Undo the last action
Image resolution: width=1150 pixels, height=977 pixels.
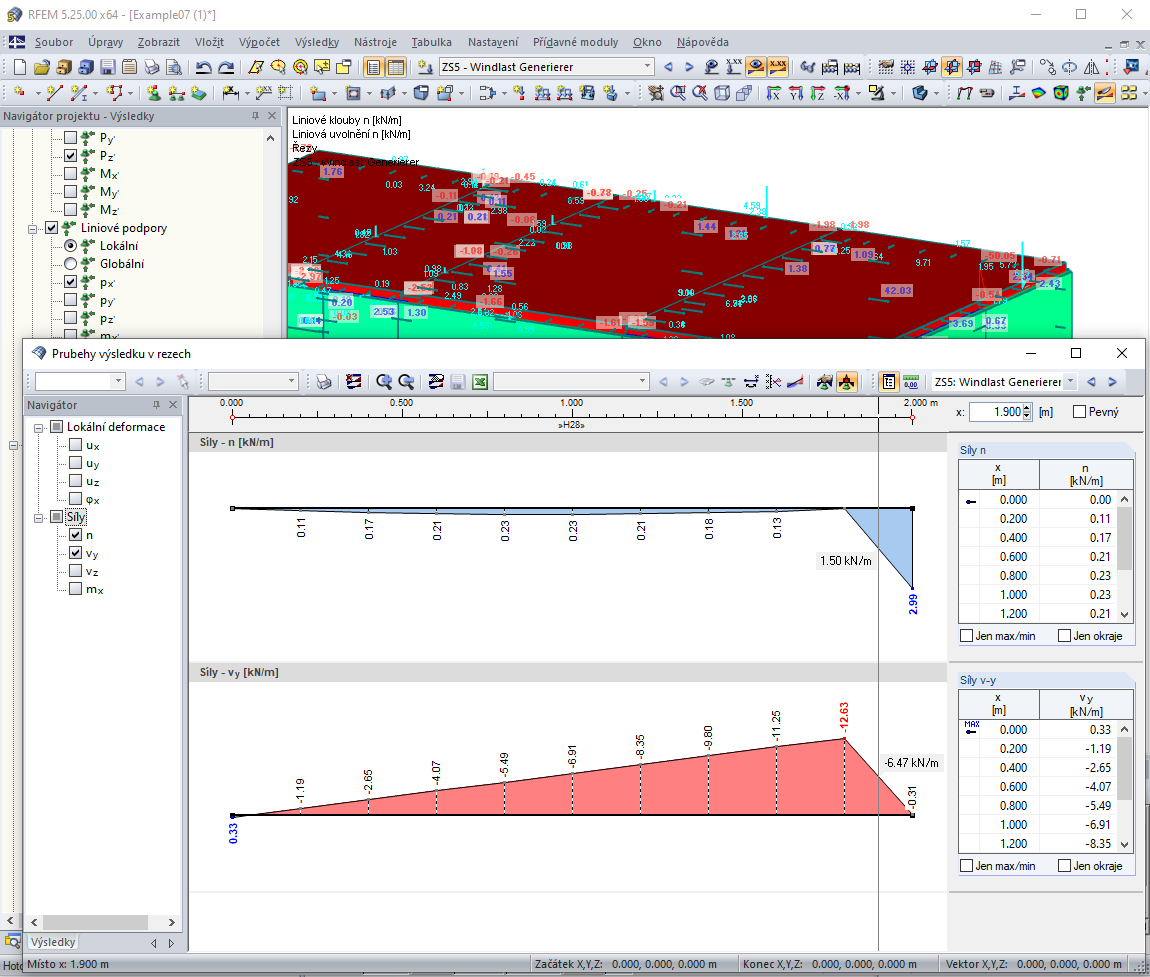pyautogui.click(x=204, y=67)
